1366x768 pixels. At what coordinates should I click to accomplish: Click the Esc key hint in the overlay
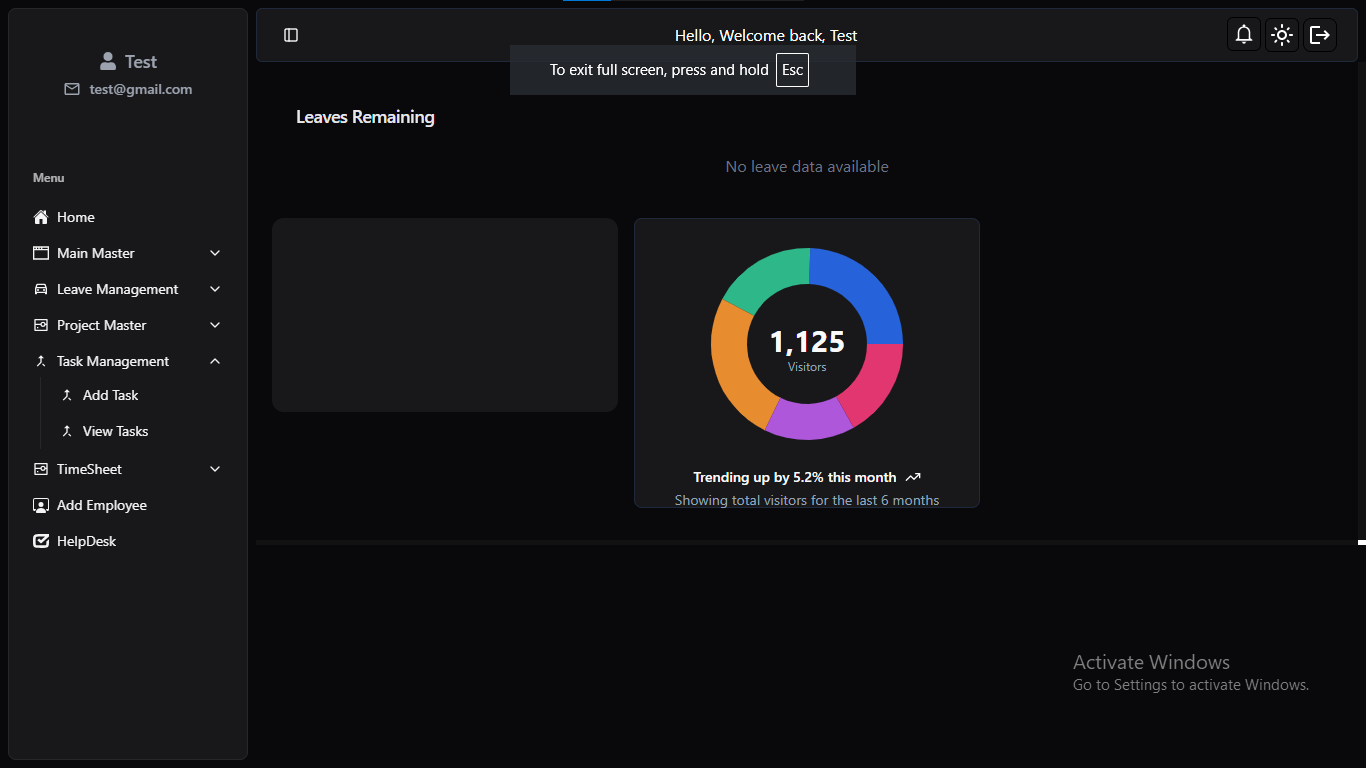tap(792, 70)
